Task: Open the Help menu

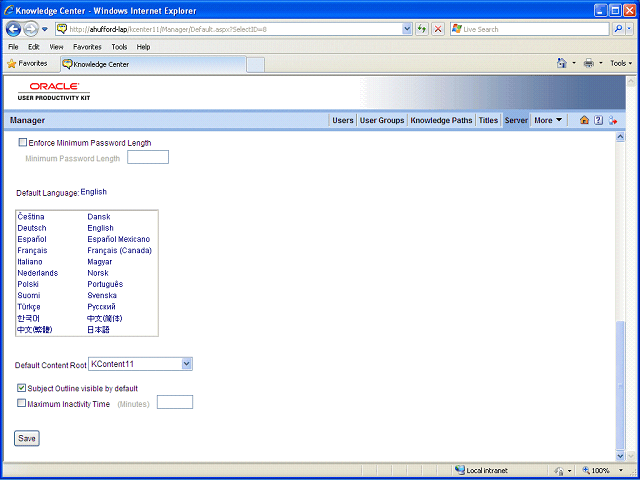Action: click(x=143, y=47)
